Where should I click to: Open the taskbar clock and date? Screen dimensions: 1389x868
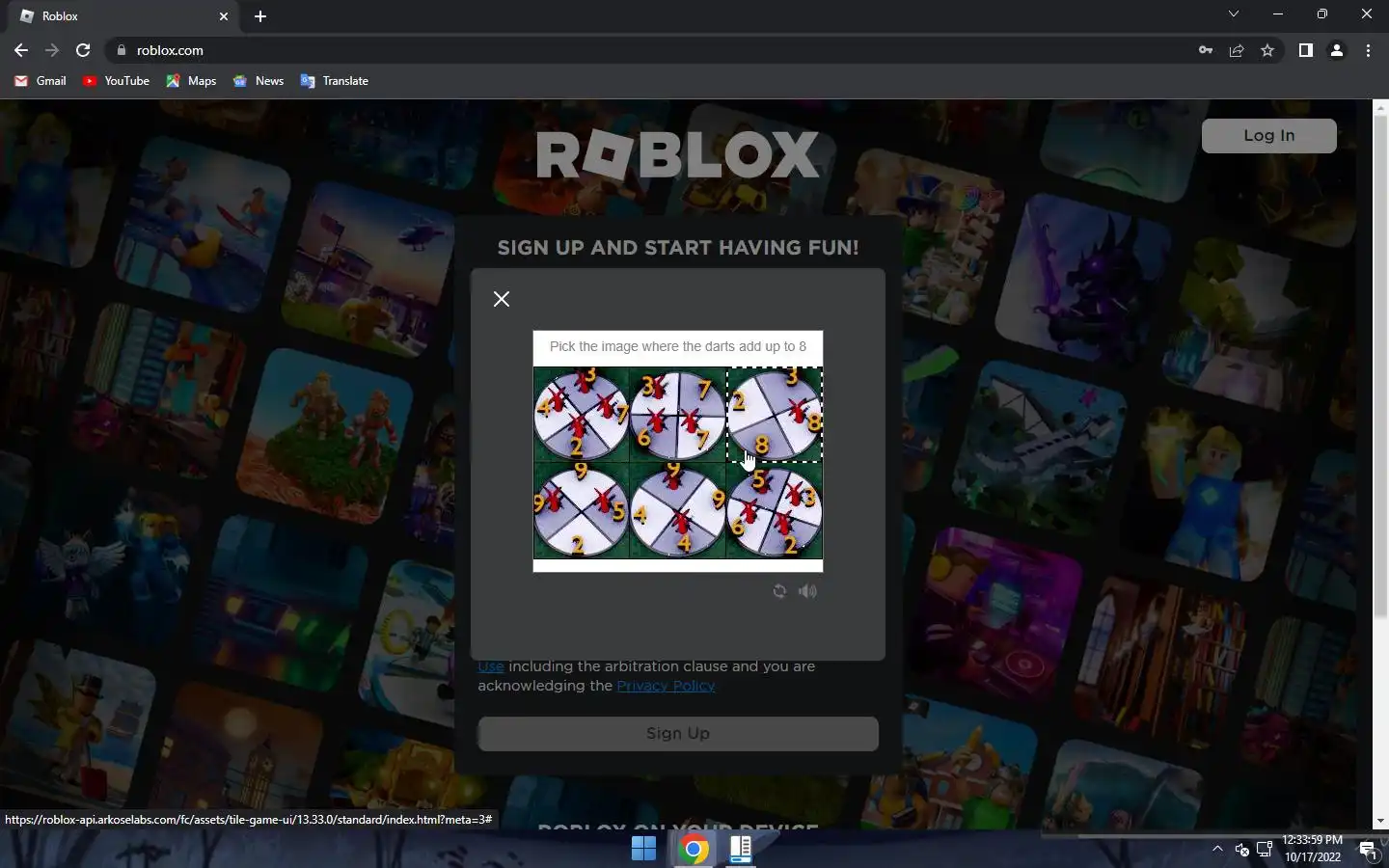click(1312, 849)
